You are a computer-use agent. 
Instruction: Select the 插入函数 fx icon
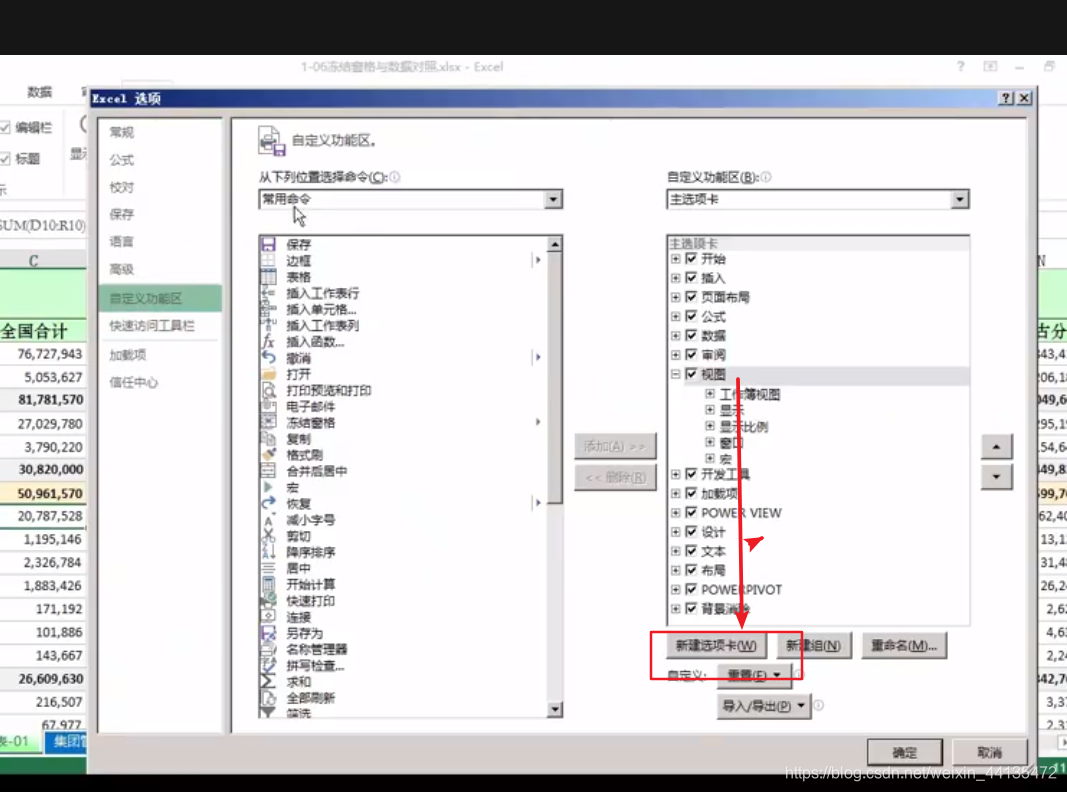(269, 342)
